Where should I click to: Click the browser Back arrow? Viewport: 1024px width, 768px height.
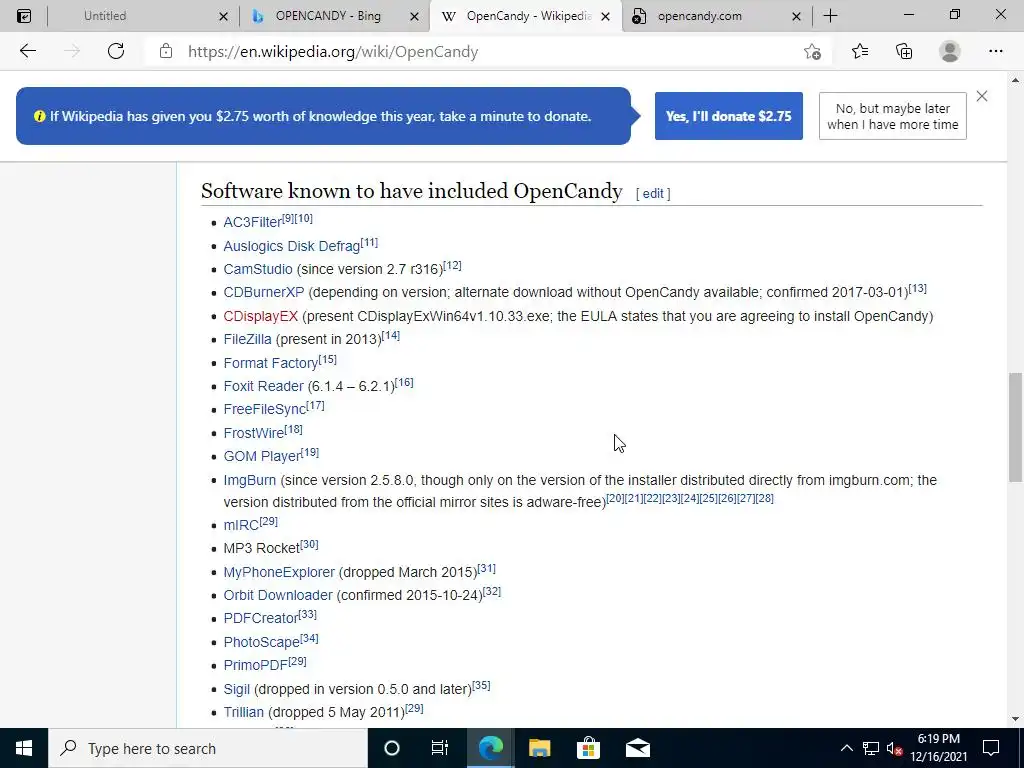27,51
